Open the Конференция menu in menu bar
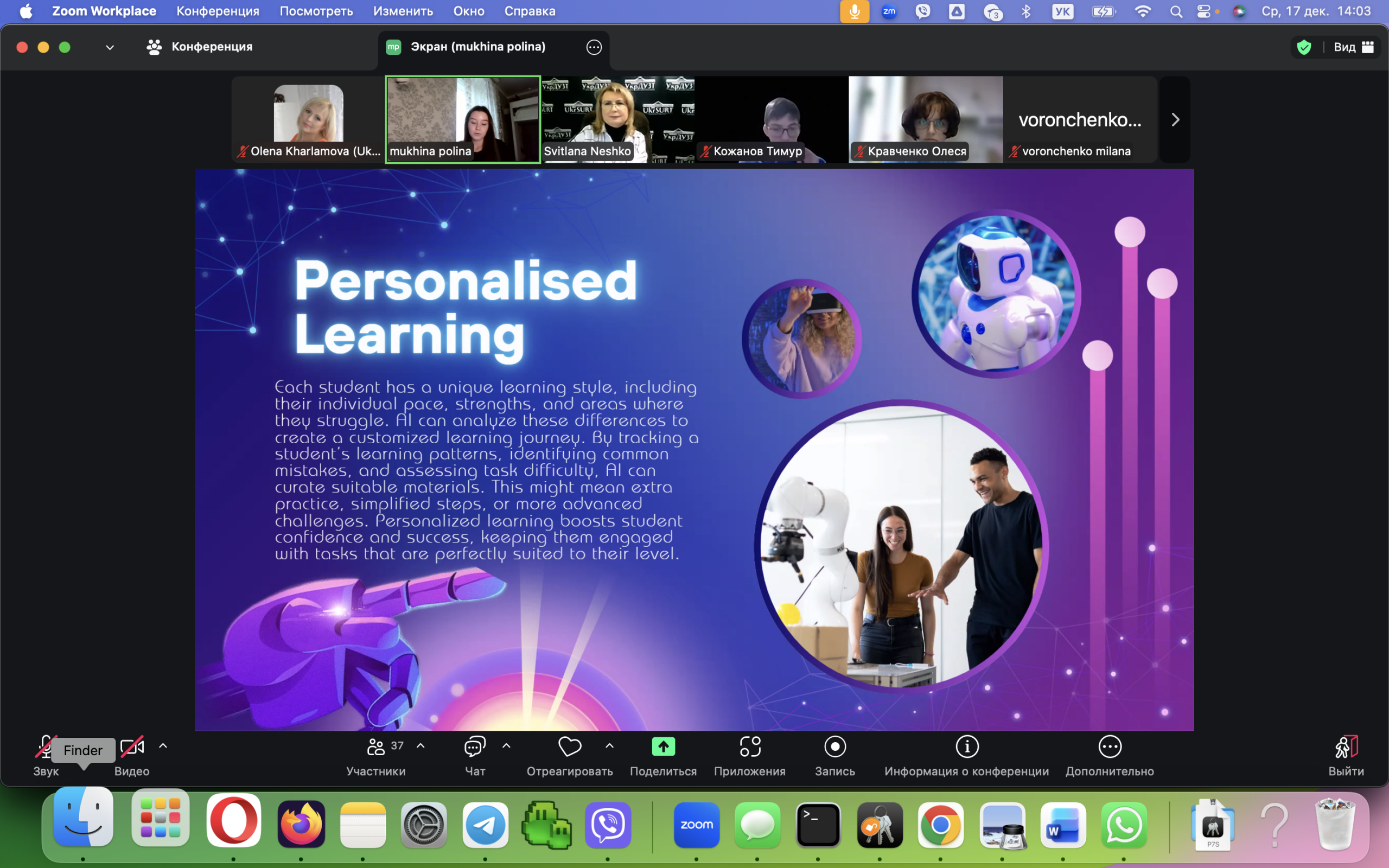This screenshot has height=868, width=1389. pyautogui.click(x=218, y=11)
